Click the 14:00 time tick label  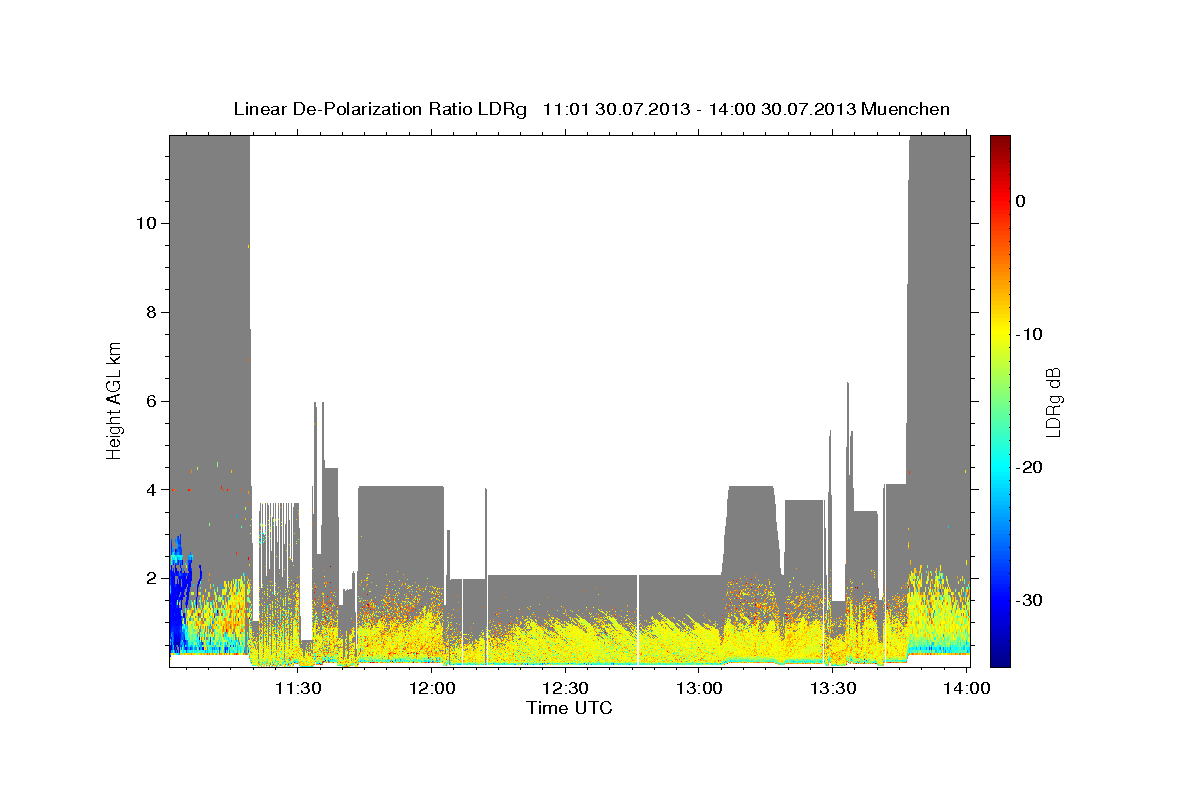tap(965, 689)
